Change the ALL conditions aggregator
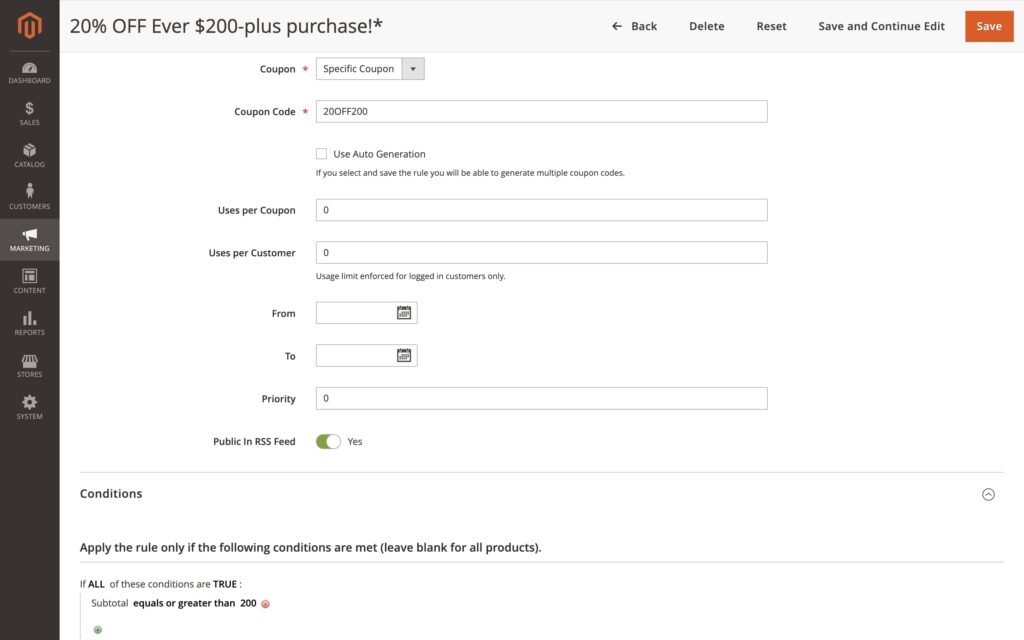 [97, 584]
